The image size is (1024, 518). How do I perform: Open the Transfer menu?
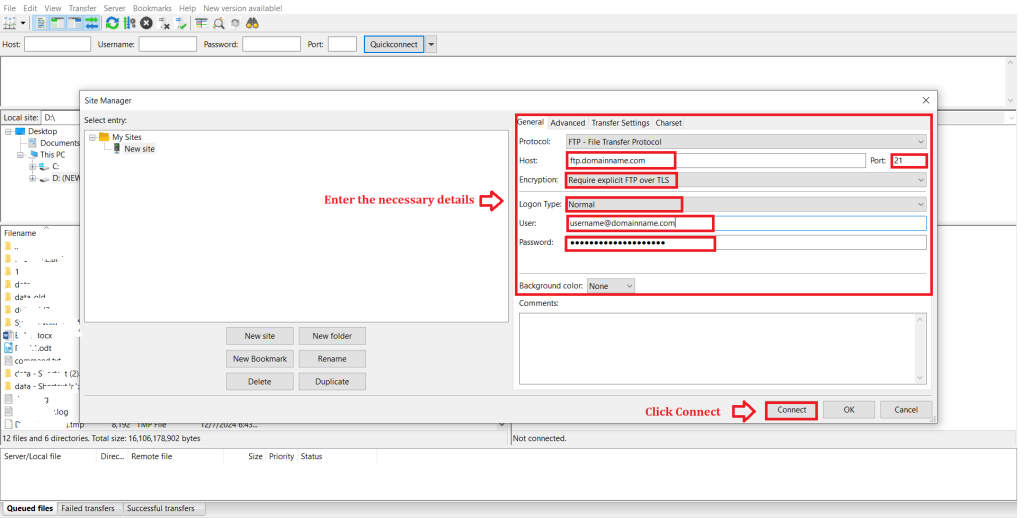(x=82, y=8)
